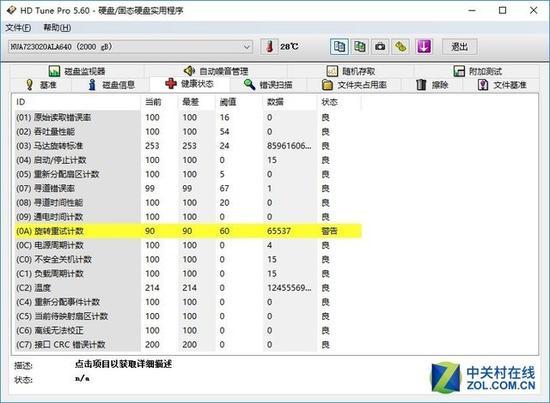Click the 退出 exit button
This screenshot has height=403, width=550.
coord(460,47)
